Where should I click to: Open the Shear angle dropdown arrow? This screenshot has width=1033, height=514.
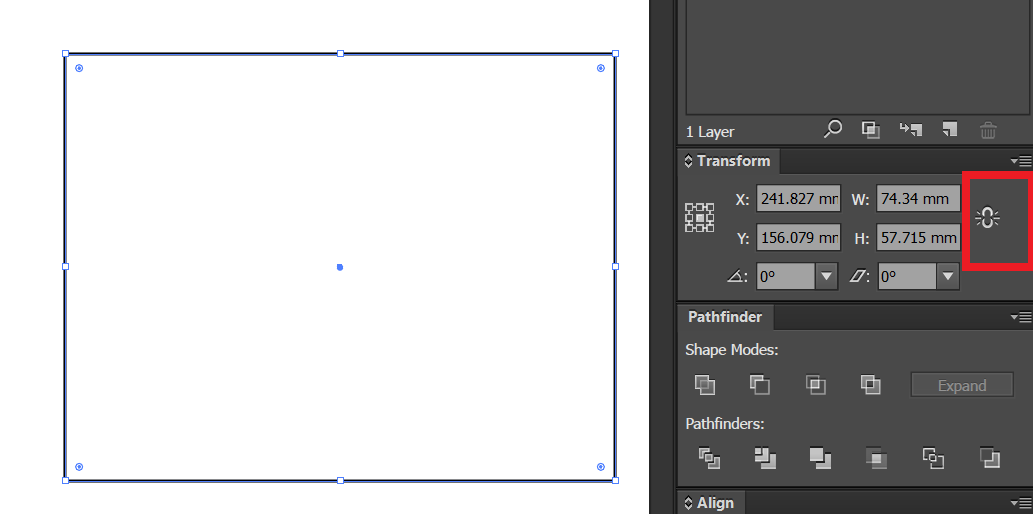pos(948,277)
